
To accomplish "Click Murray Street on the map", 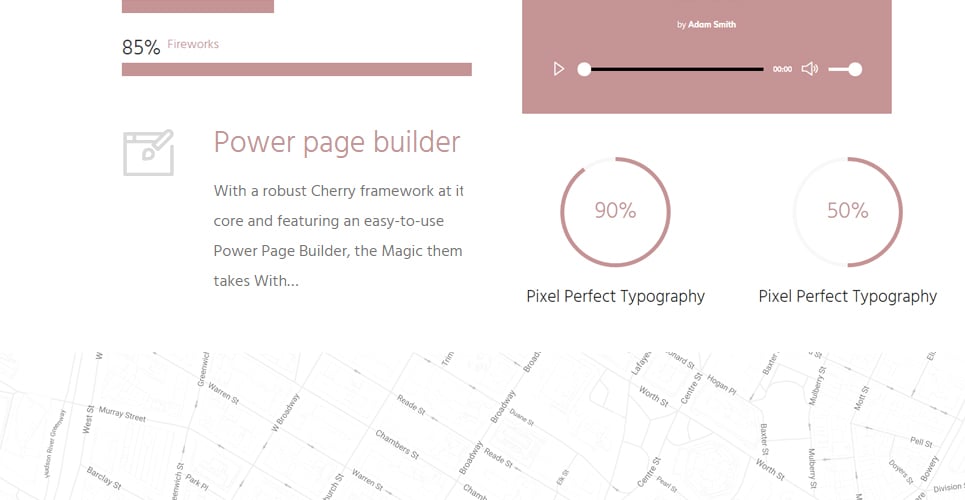I will pyautogui.click(x=122, y=414).
